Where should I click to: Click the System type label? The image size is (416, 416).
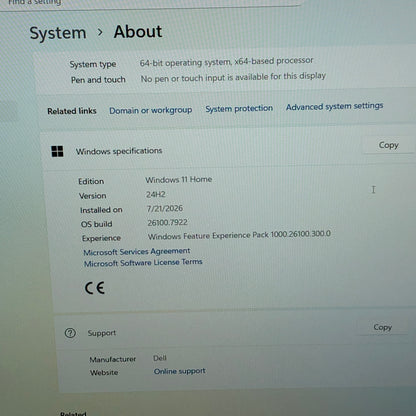[x=93, y=64]
